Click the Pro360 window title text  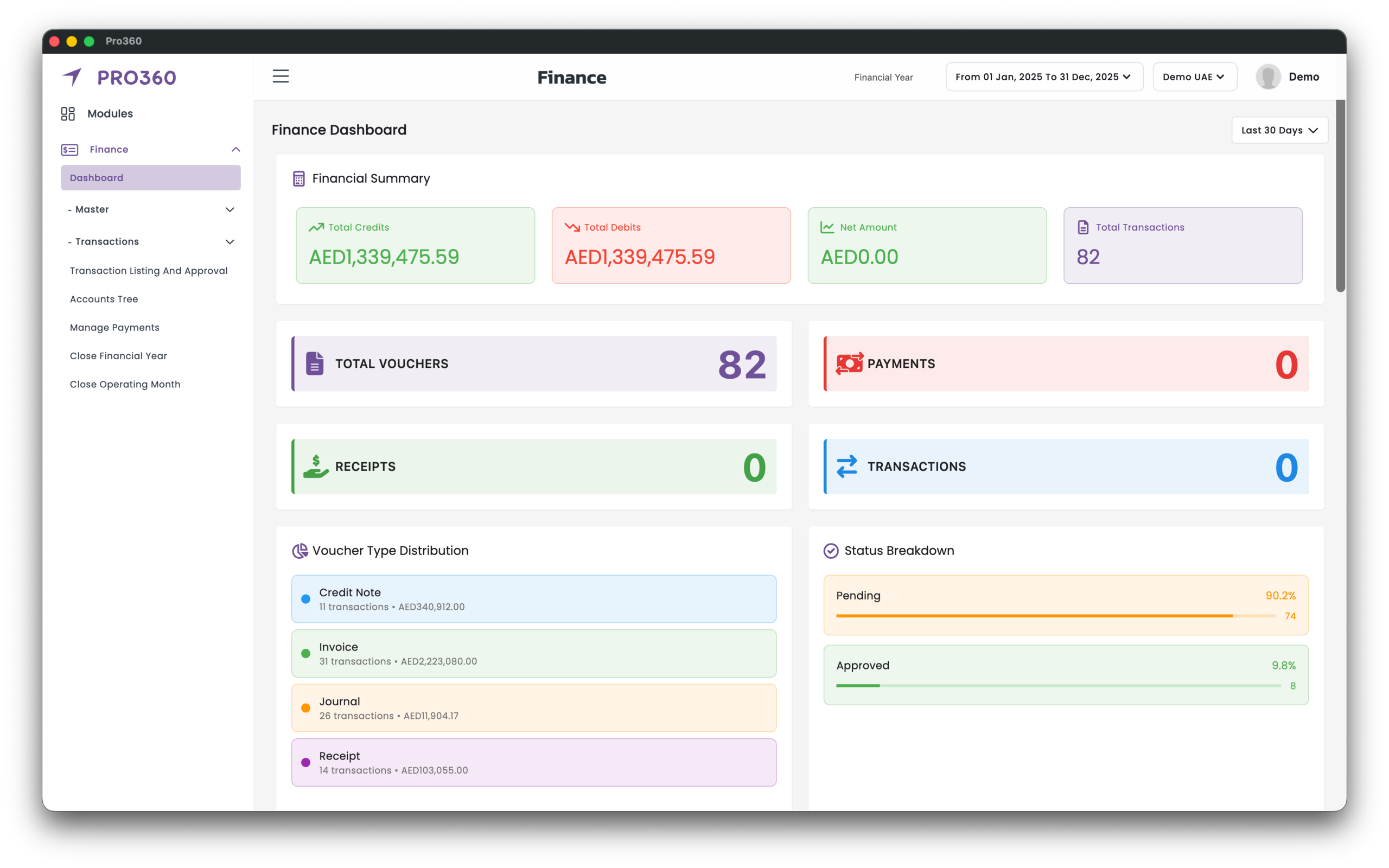(x=123, y=41)
